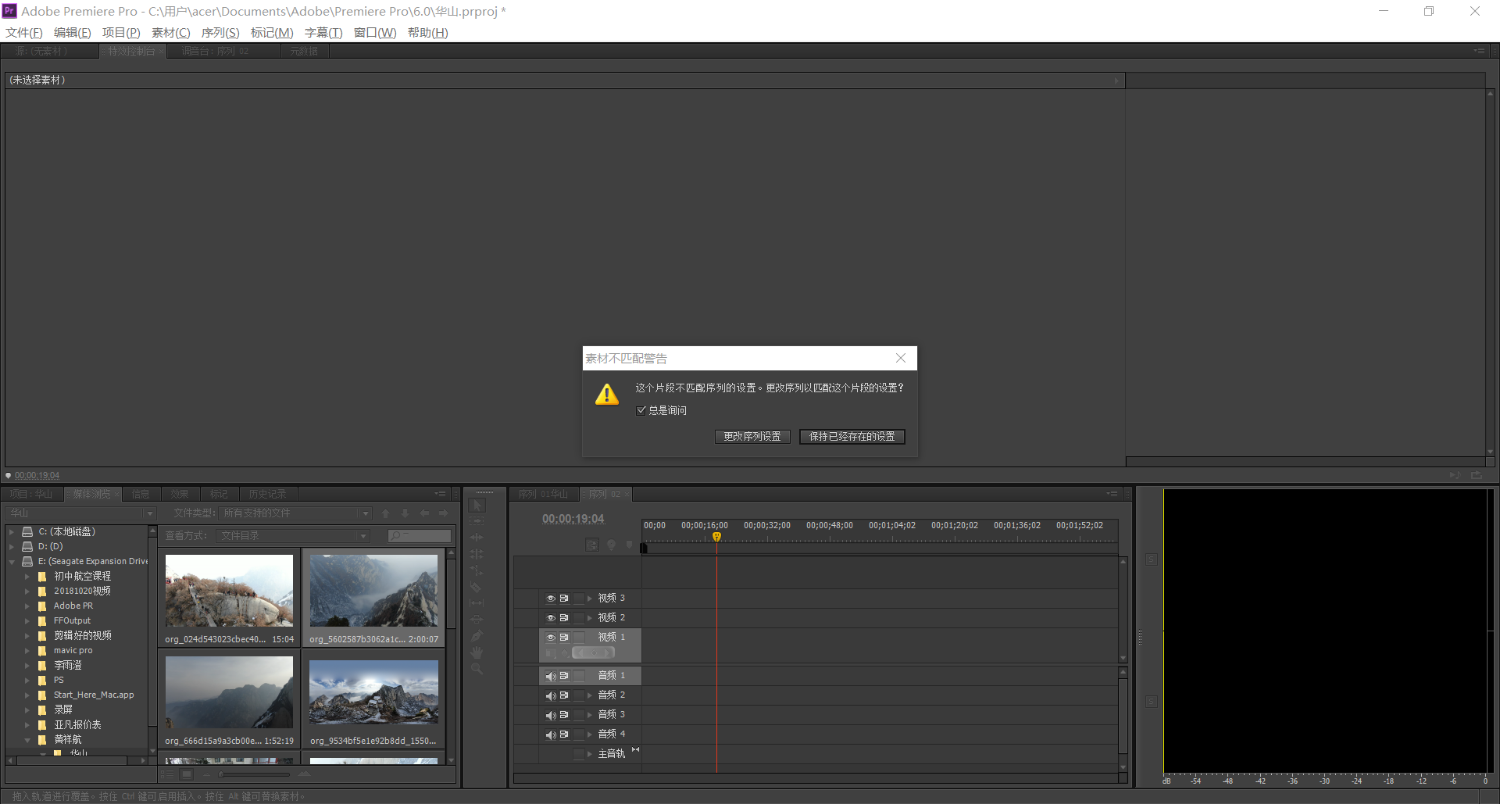This screenshot has height=804, width=1500.
Task: Switch to the 效果 tab
Action: point(179,494)
